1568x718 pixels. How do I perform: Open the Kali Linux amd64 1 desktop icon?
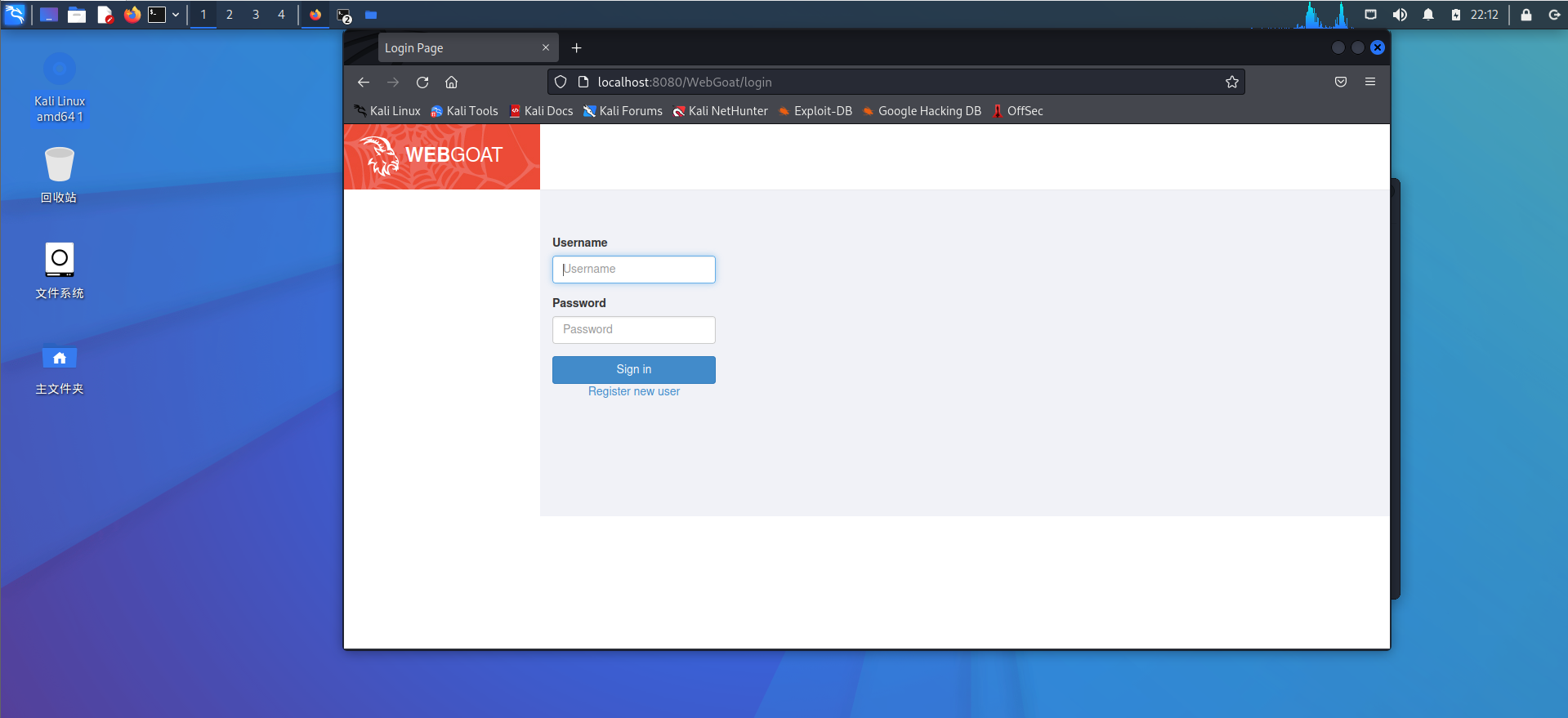click(60, 88)
